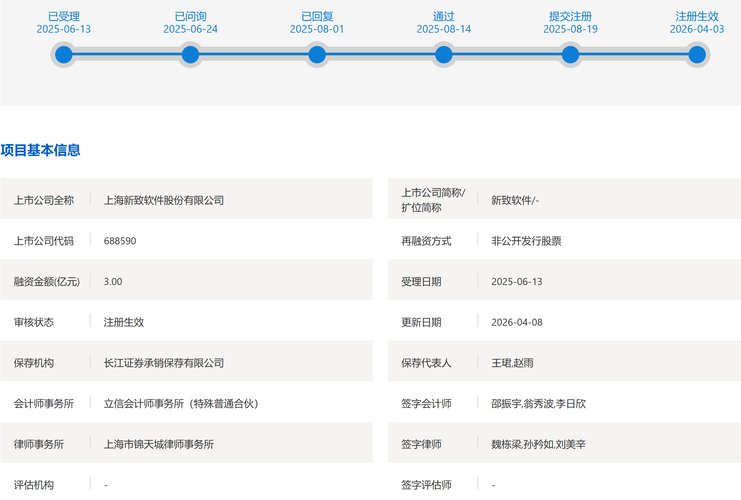Click the 受理日期 value 2025-06-13
Image resolution: width=741 pixels, height=500 pixels.
pos(517,282)
